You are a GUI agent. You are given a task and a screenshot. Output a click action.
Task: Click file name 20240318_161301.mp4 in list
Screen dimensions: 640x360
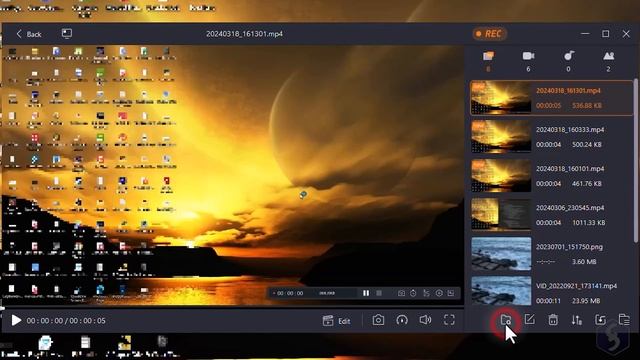coord(568,91)
